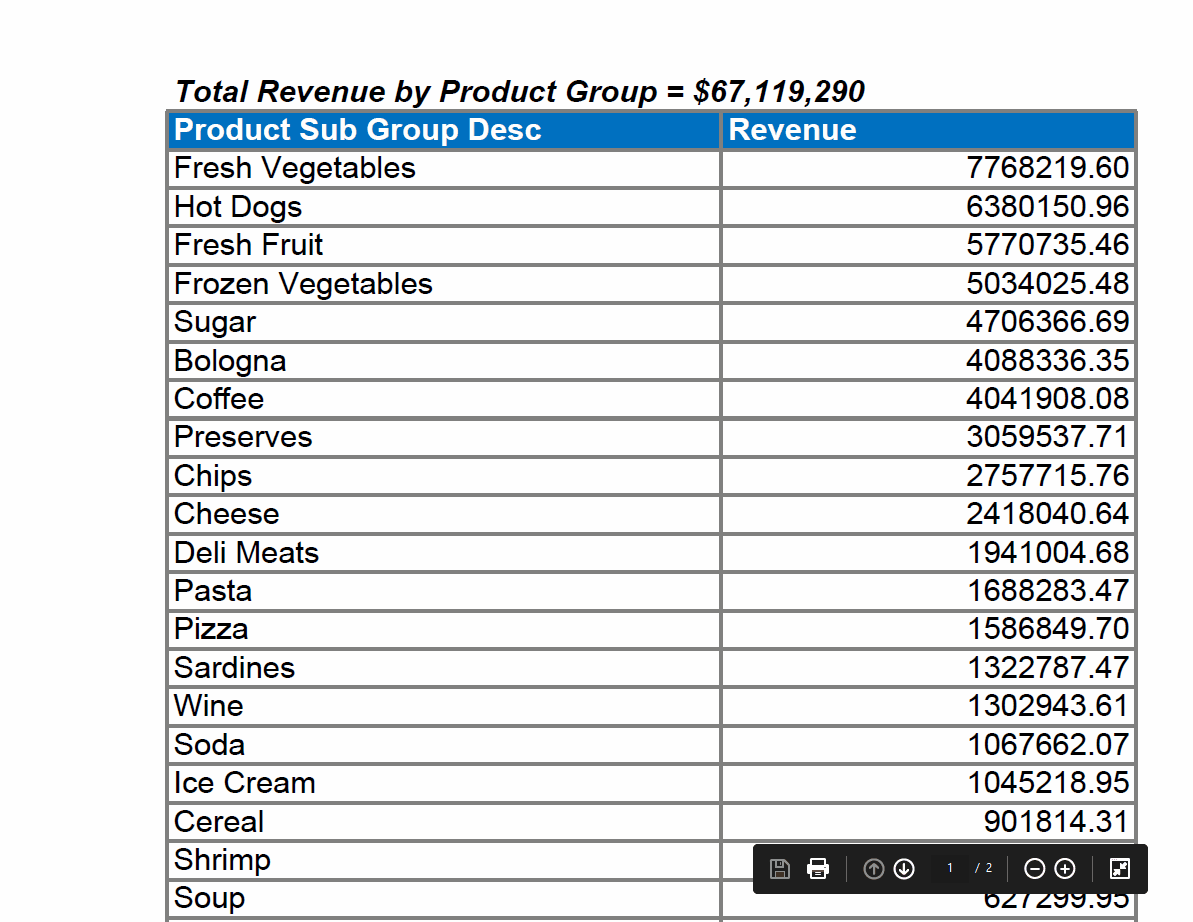Viewport: 1193px width, 922px height.
Task: Click the 'Hot Dogs' cell
Action: (x=237, y=207)
